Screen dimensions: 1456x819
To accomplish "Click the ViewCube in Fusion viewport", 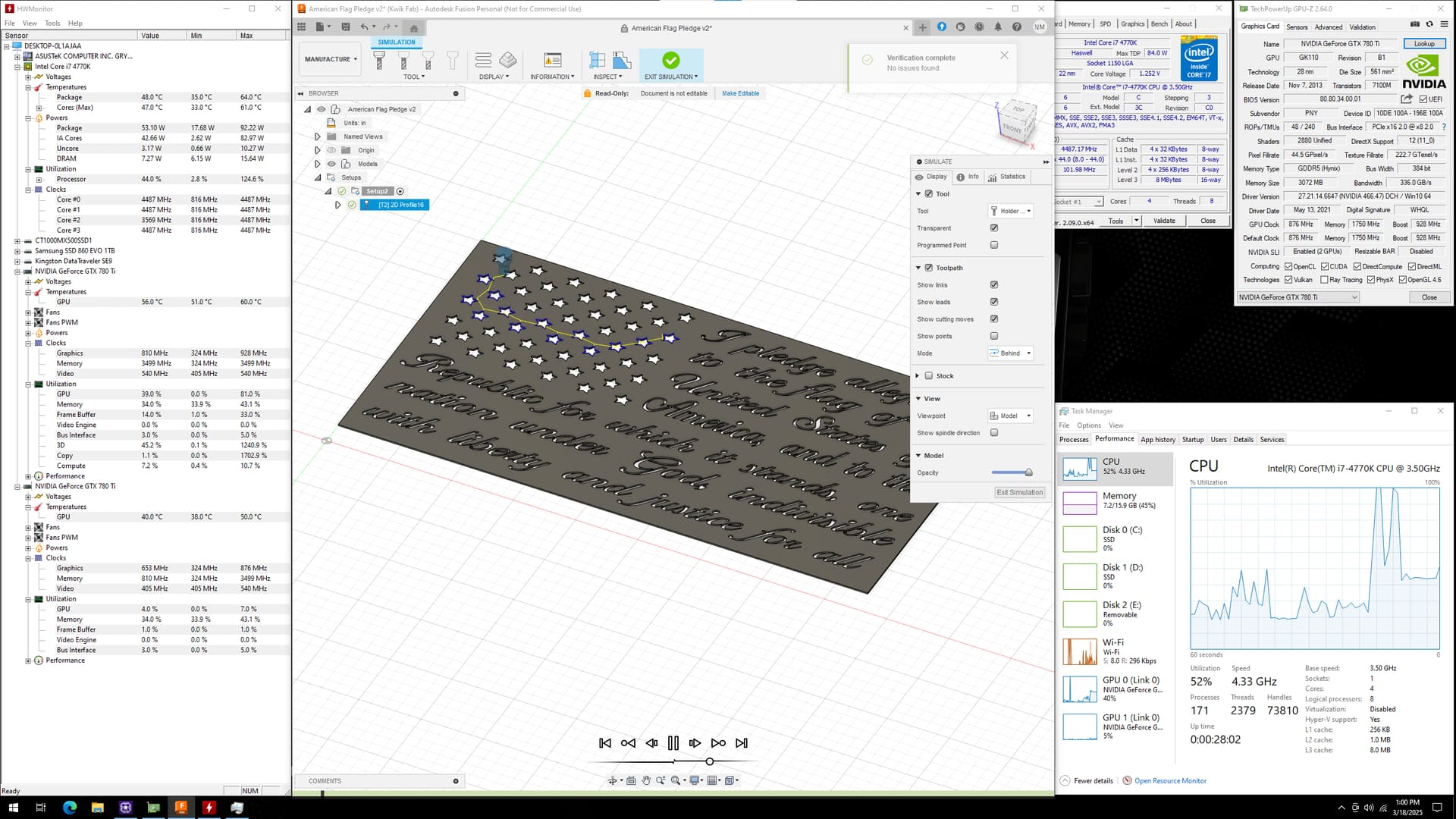I will pyautogui.click(x=1016, y=121).
